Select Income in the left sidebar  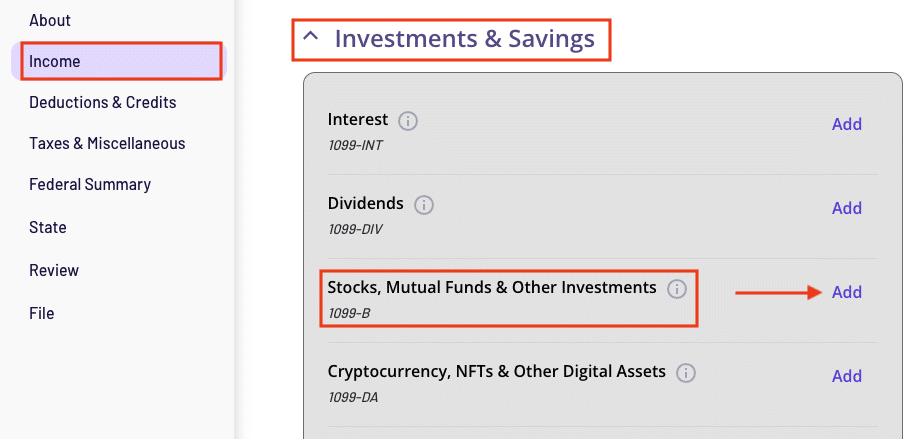click(55, 61)
